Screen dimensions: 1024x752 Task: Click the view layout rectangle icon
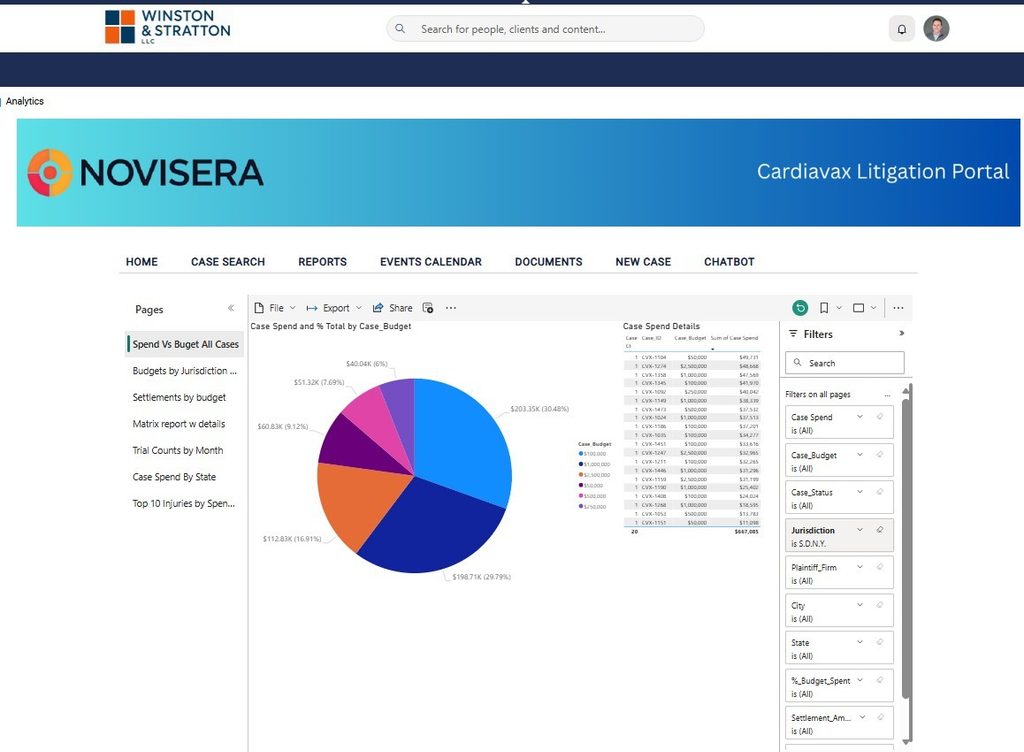click(859, 307)
